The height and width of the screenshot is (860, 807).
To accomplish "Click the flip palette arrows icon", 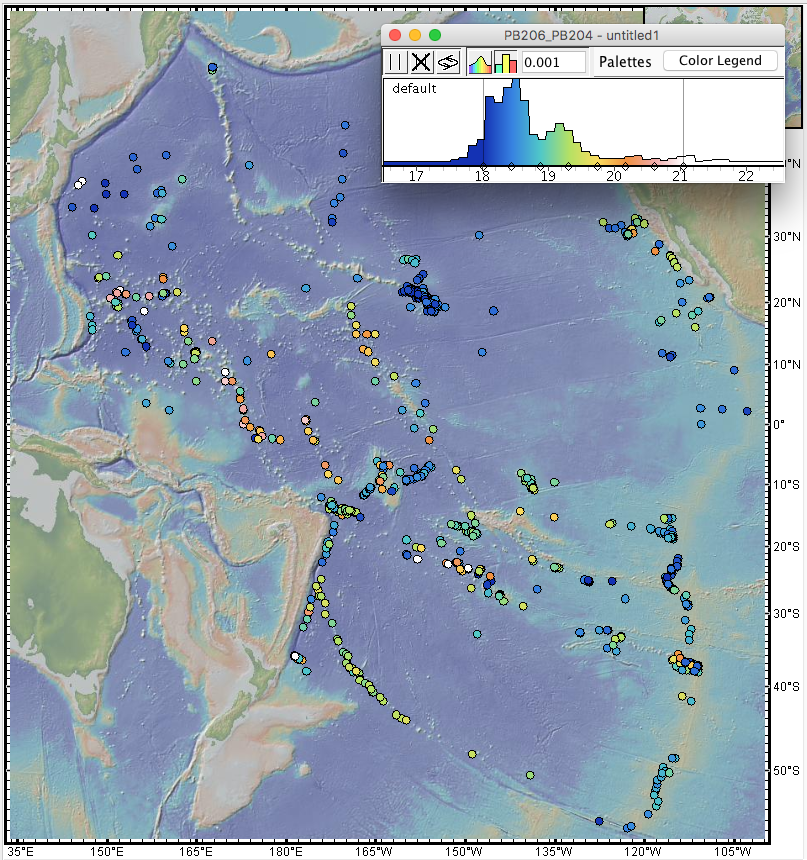I will click(448, 61).
